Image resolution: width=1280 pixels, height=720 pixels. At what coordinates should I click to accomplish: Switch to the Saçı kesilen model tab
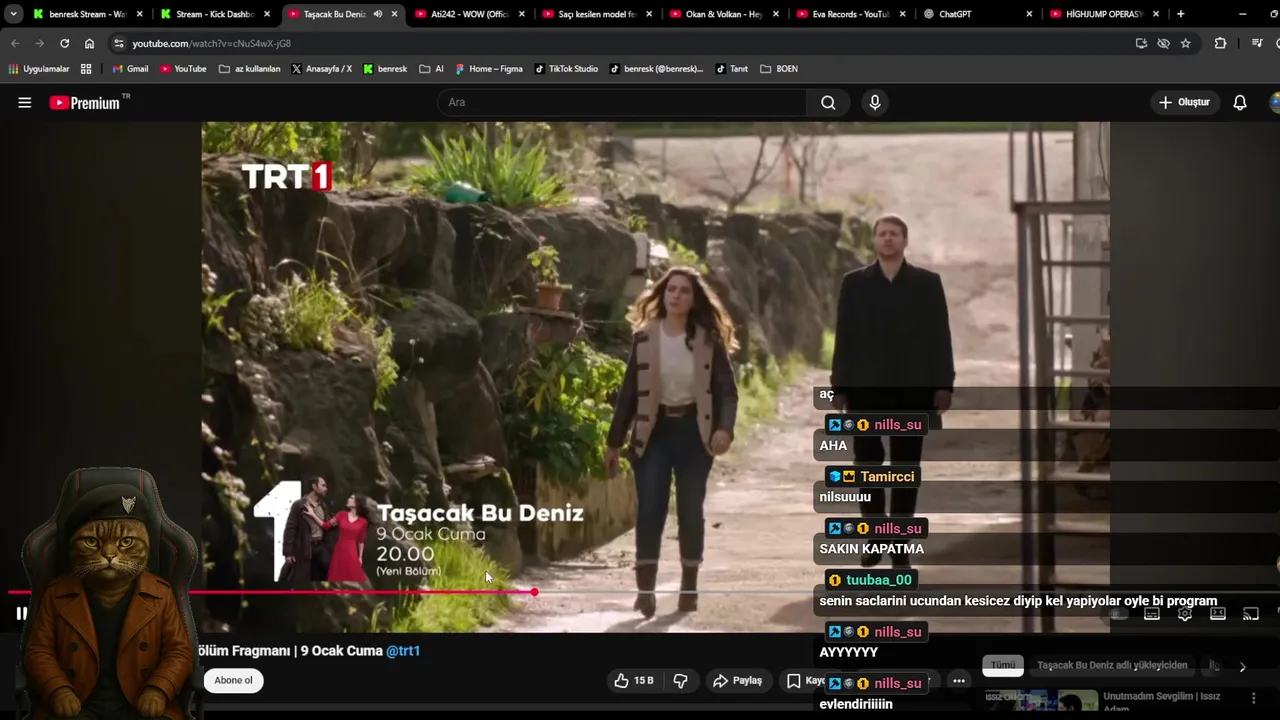click(x=596, y=14)
